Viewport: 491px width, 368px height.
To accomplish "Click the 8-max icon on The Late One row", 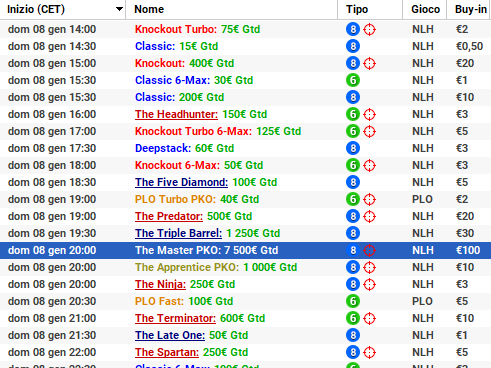I will click(x=353, y=335).
